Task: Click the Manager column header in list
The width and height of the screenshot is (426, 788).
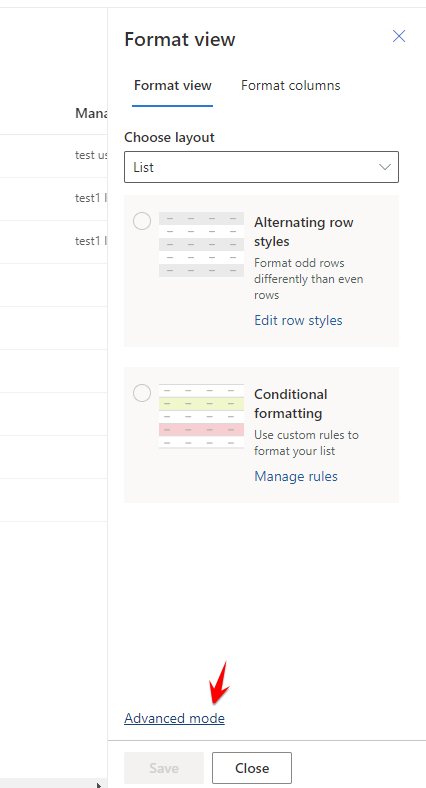Action: point(91,113)
